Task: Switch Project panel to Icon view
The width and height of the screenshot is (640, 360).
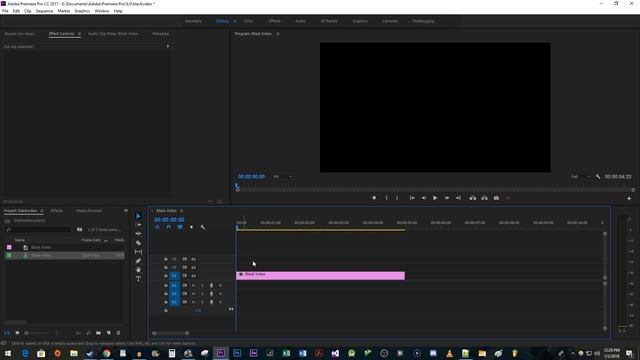Action: [17, 333]
